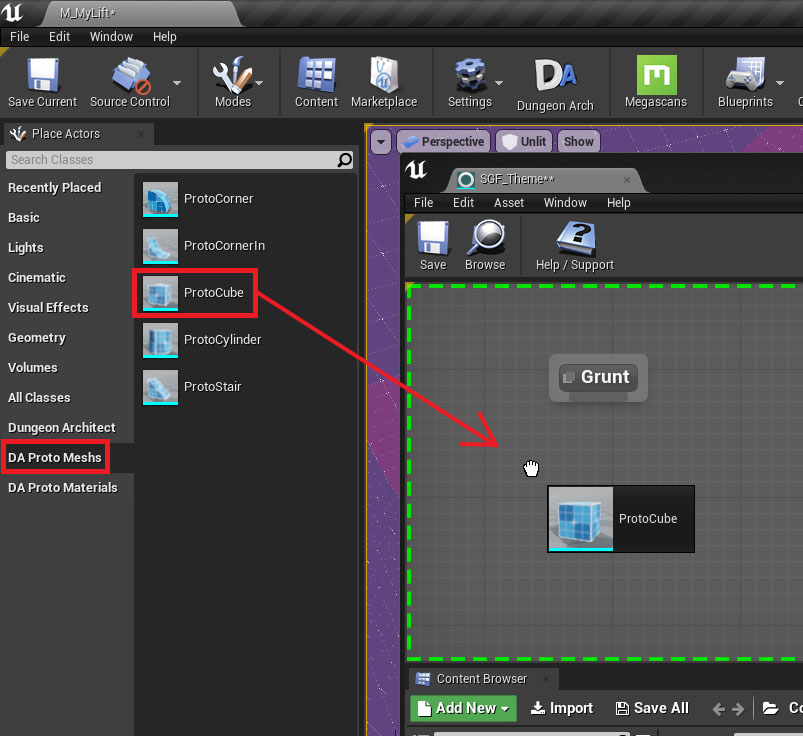This screenshot has height=736, width=803.
Task: Select ProtoCorner mesh thumbnail
Action: (x=160, y=199)
